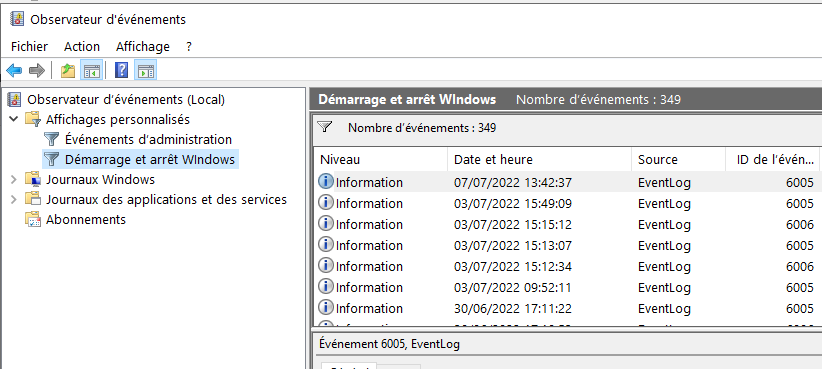Select the event dated 03/07/2022 09:52:11
The width and height of the screenshot is (822, 369).
[x=568, y=287]
